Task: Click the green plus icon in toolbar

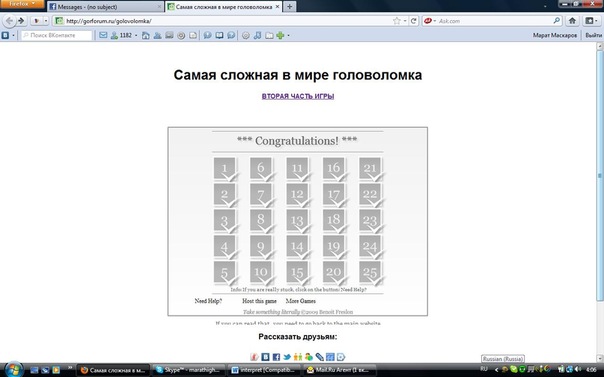Action: pos(280,35)
